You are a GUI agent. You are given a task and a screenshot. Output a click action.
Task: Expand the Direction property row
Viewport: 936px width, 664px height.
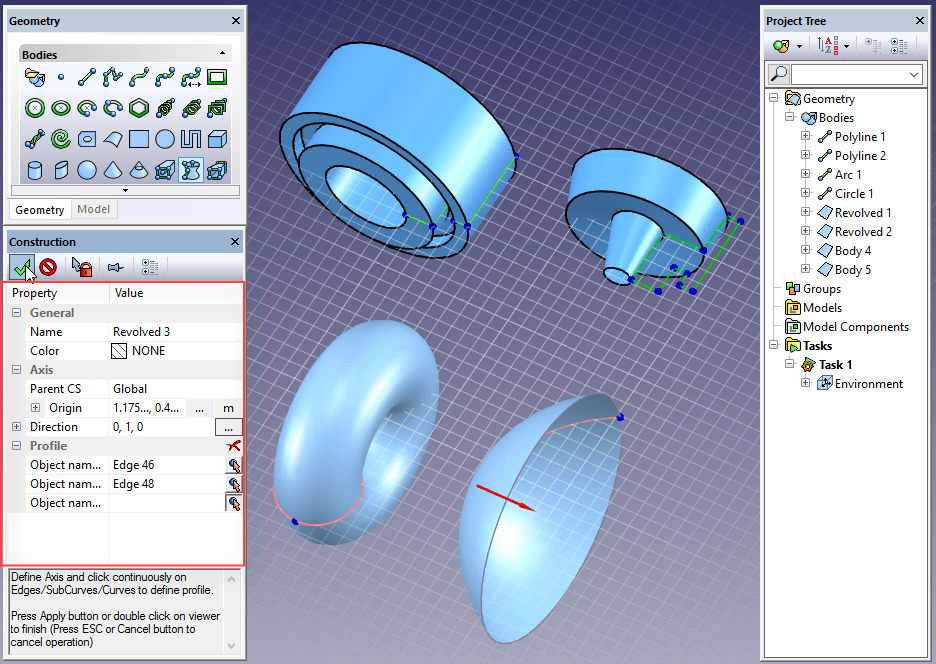17,427
